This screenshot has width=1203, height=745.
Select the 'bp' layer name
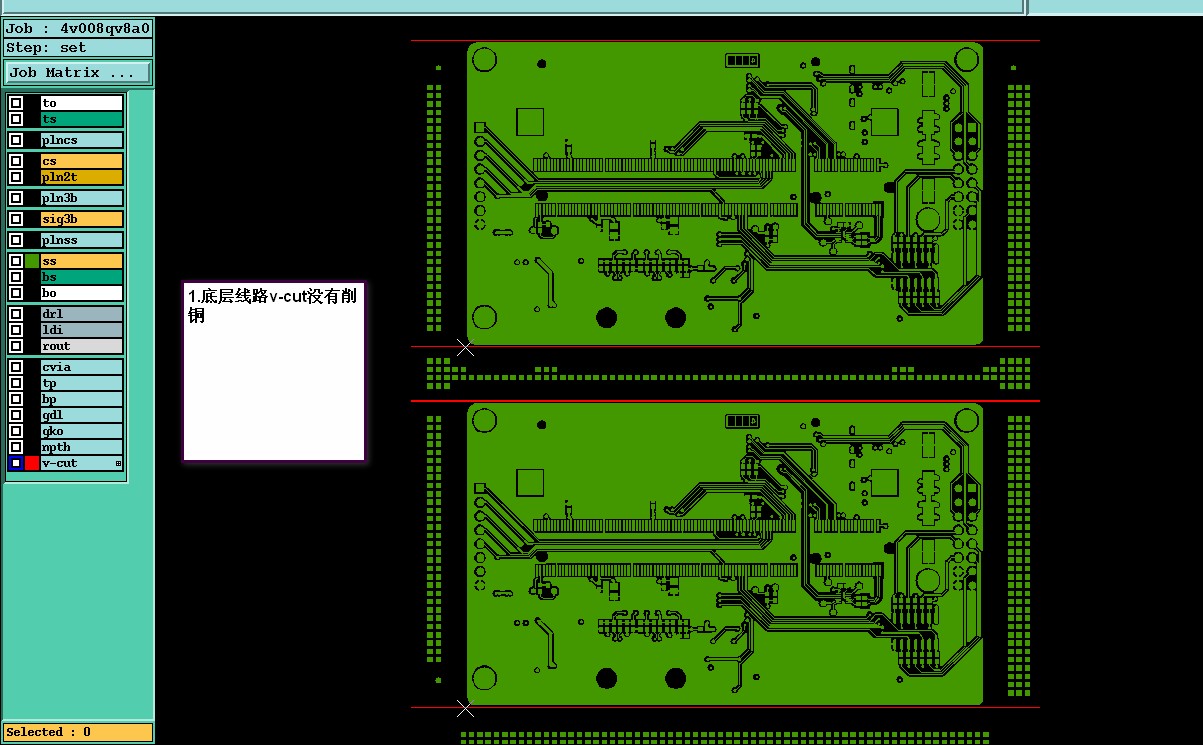pos(82,399)
